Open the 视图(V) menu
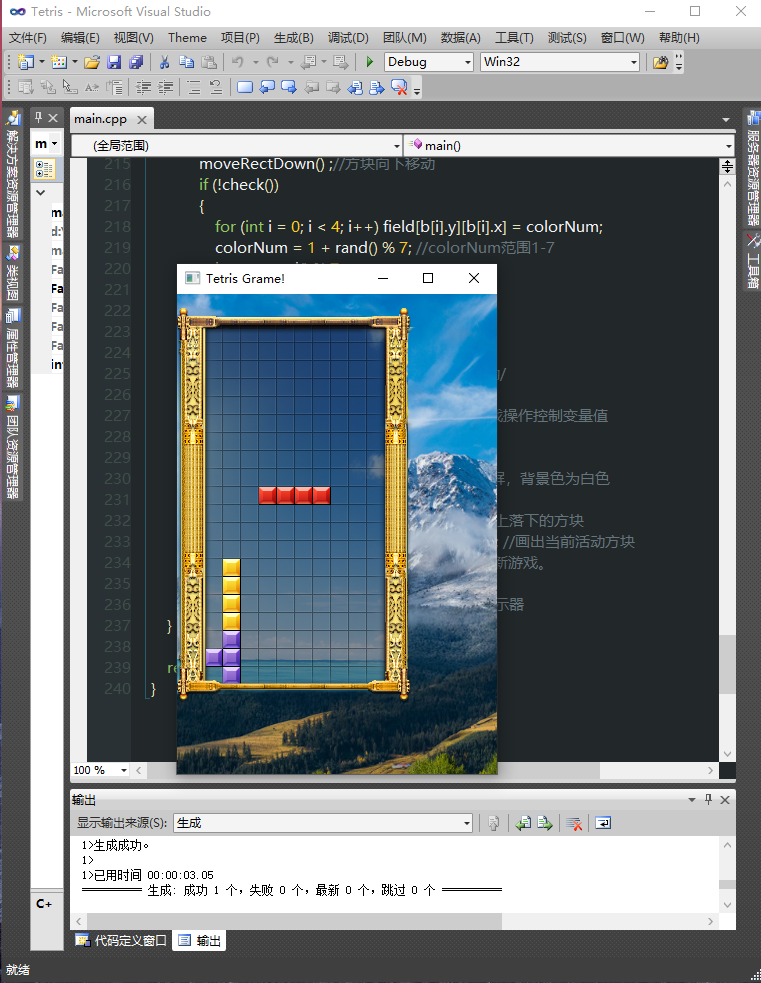761x983 pixels. pos(134,38)
